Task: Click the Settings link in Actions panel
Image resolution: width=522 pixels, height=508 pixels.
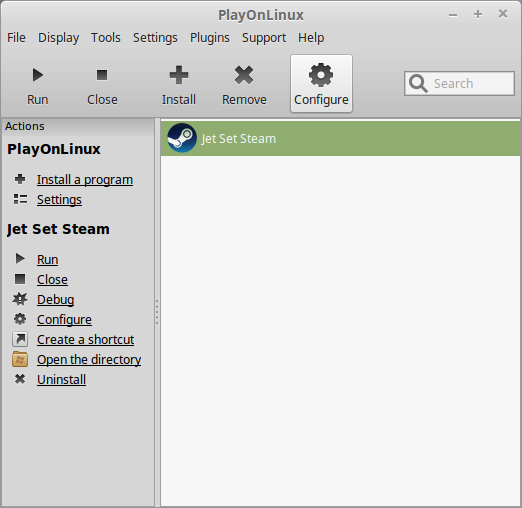Action: (59, 200)
